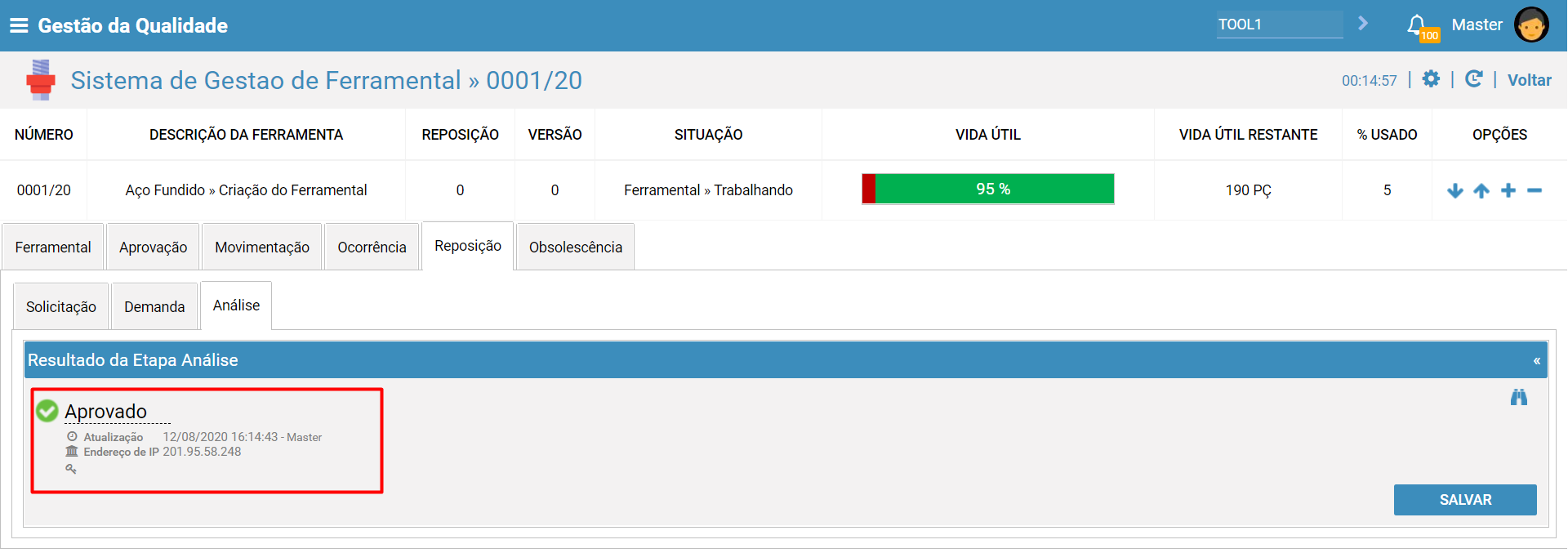Click the notification bell icon

click(1417, 25)
